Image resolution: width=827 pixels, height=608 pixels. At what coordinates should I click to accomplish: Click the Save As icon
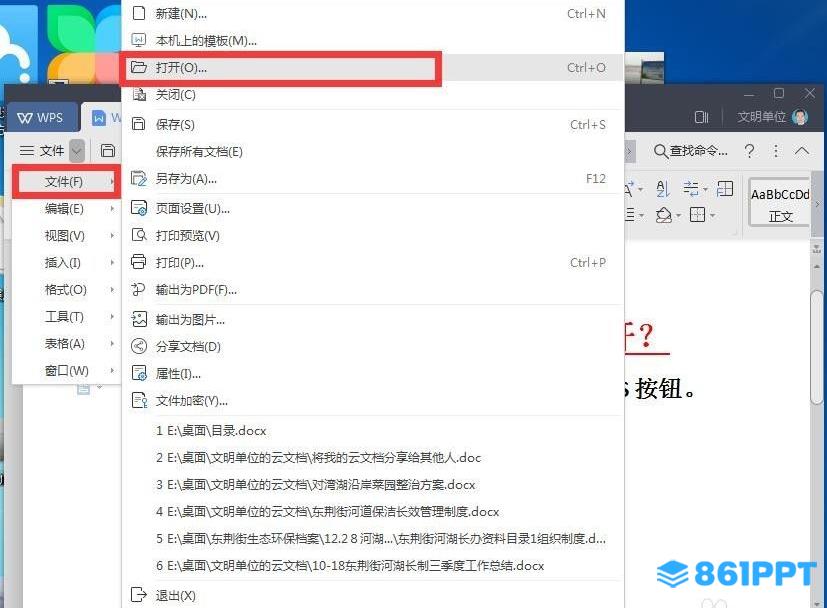(x=139, y=179)
